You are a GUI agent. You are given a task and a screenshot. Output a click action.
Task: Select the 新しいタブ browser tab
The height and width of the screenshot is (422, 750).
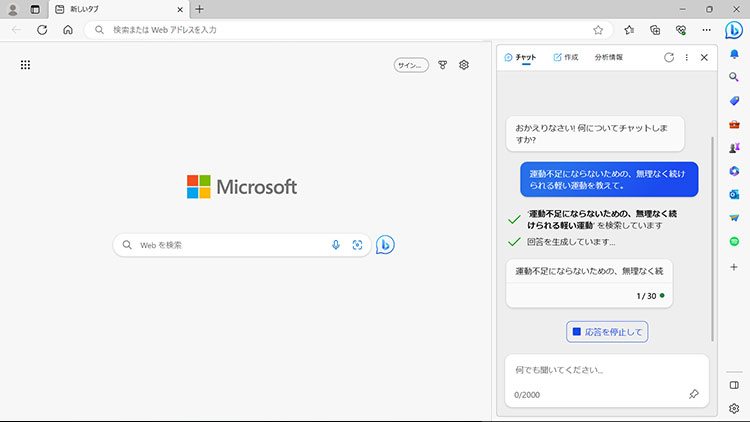pyautogui.click(x=119, y=9)
